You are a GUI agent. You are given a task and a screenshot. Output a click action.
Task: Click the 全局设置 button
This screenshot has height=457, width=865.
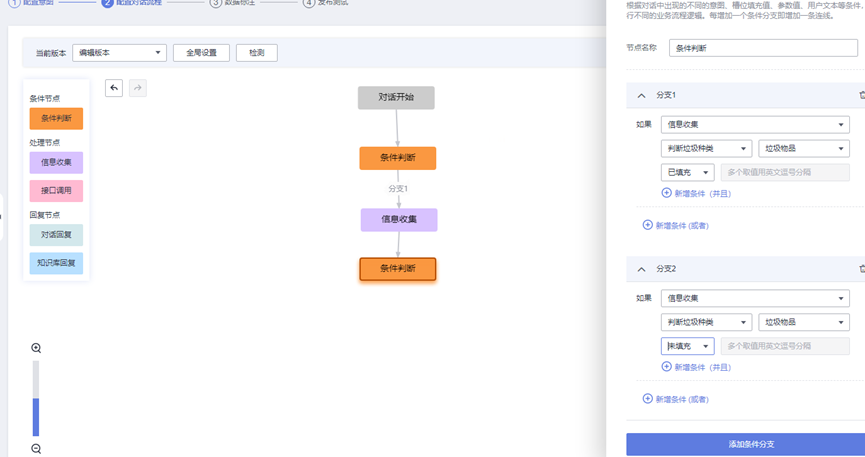[201, 52]
